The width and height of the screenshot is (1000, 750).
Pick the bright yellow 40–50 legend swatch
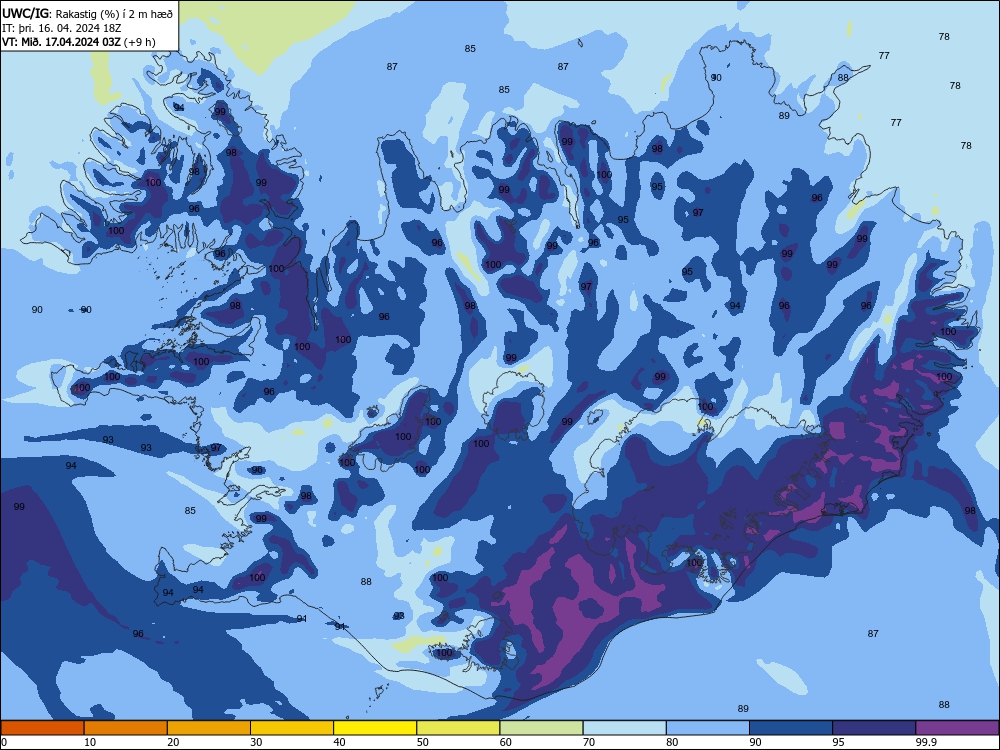coord(375,728)
